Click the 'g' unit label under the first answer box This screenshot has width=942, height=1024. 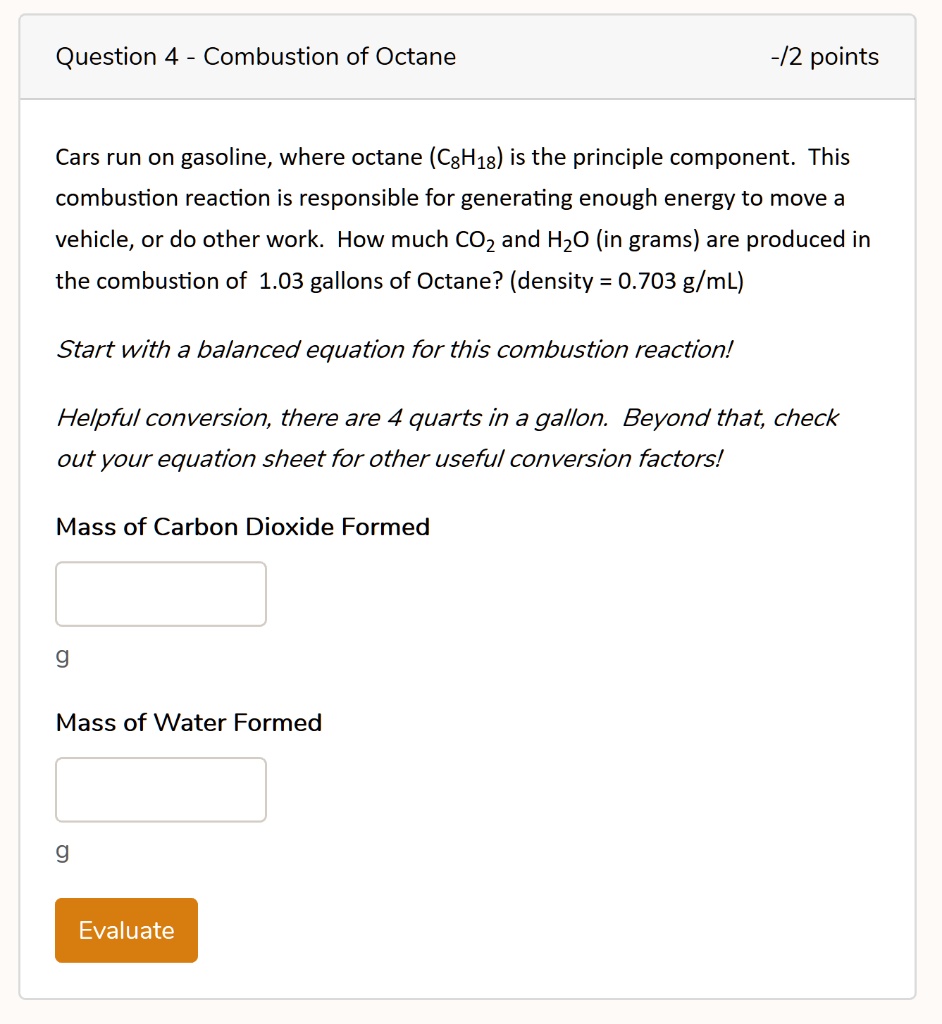click(62, 656)
